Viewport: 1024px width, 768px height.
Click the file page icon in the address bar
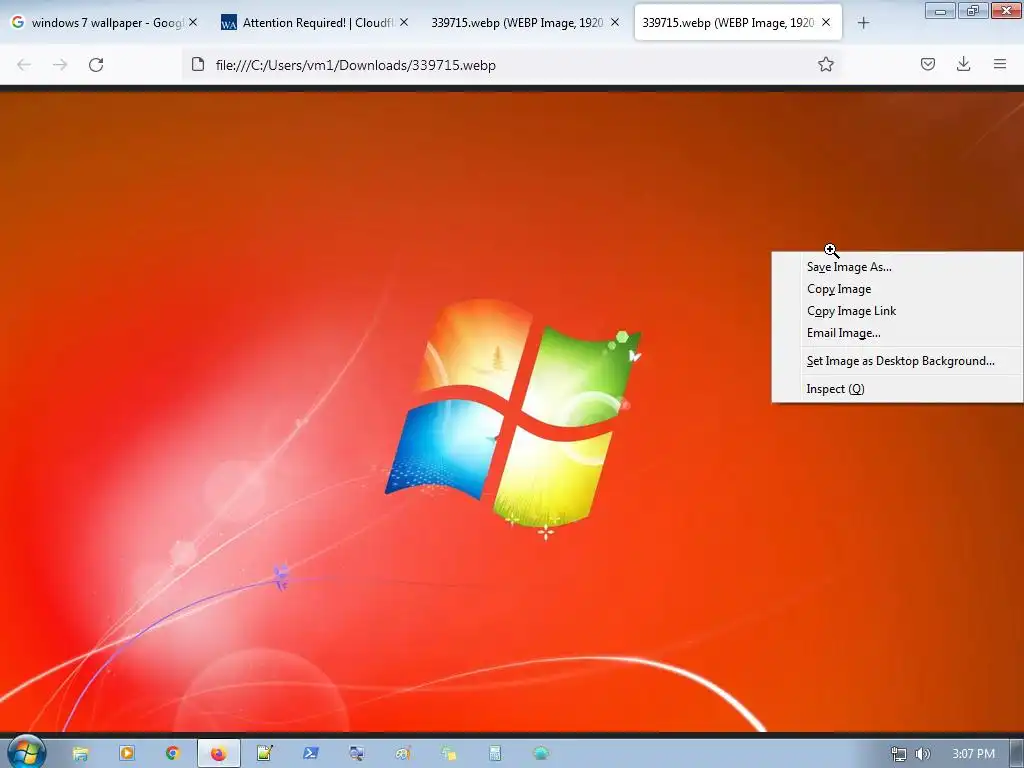(x=198, y=64)
